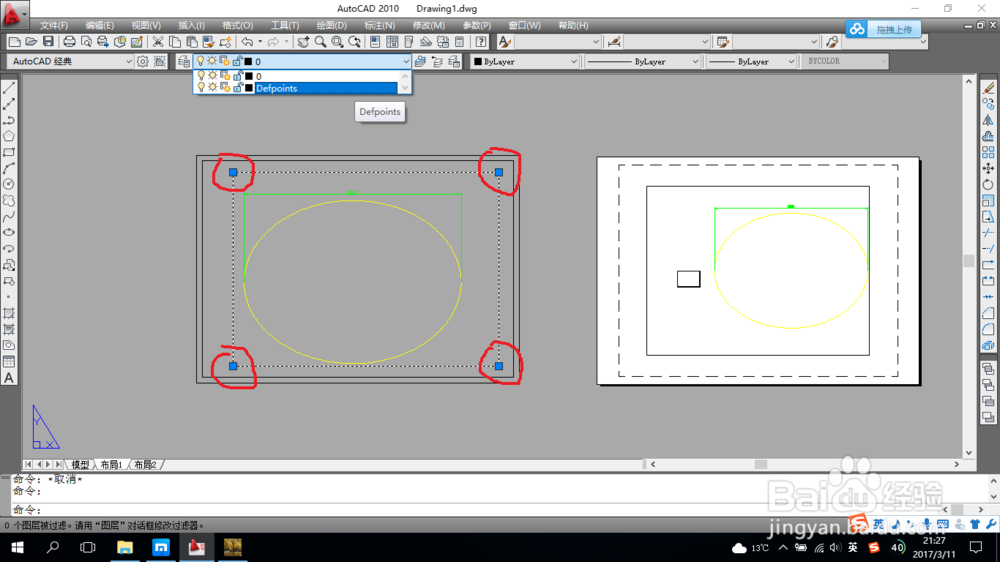Switch to the 布局1 layout tab
Viewport: 1000px width, 562px height.
[112, 464]
